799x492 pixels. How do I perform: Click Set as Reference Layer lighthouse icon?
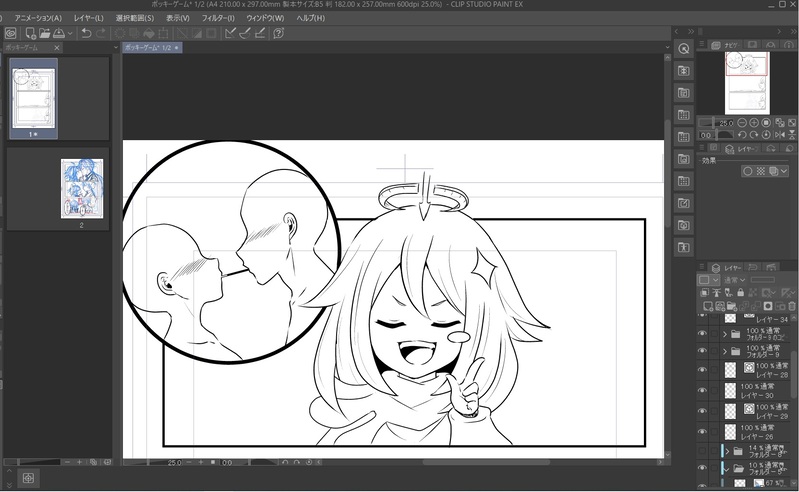point(717,293)
